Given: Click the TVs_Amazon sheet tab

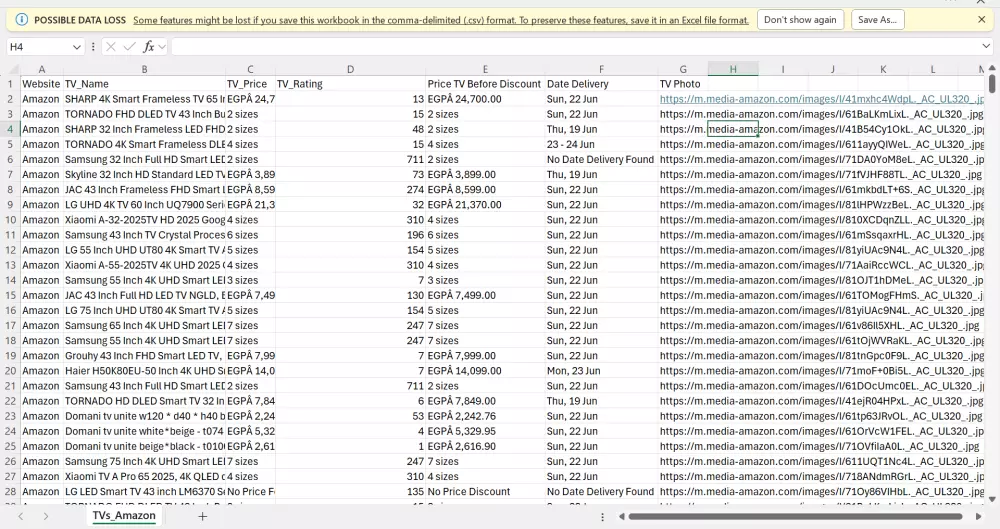Looking at the screenshot, I should [124, 516].
